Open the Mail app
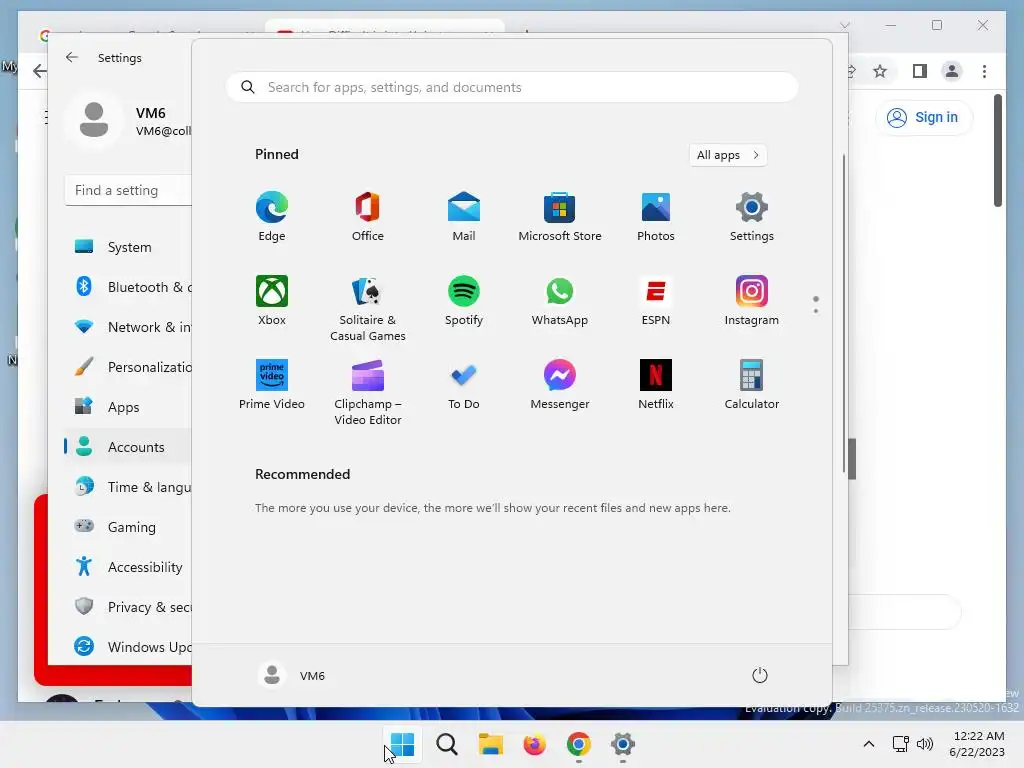Viewport: 1024px width, 768px height. [464, 217]
